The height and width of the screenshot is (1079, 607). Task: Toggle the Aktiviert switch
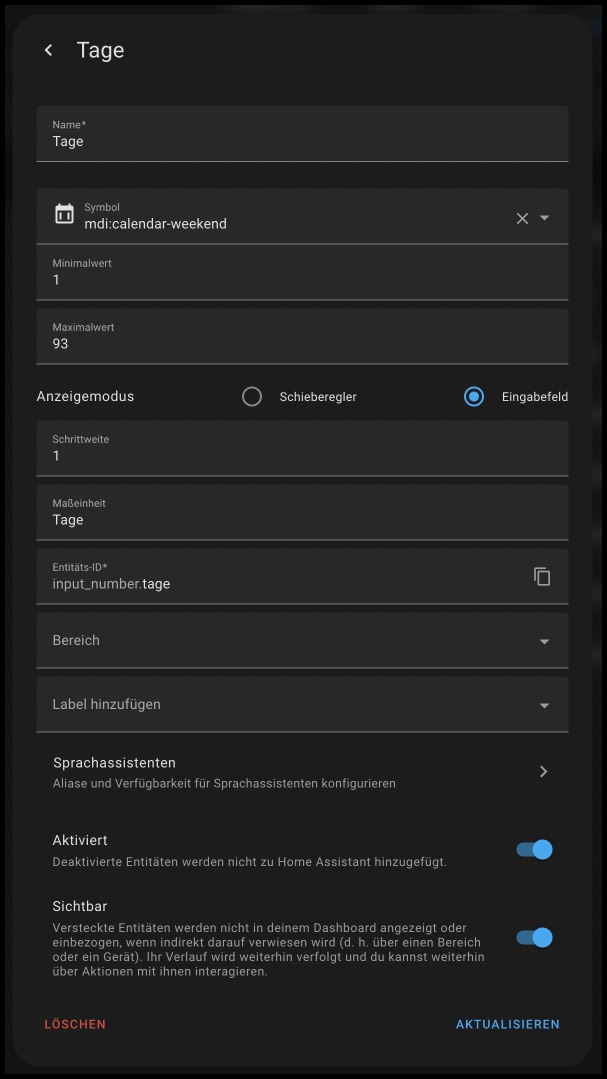pyautogui.click(x=534, y=849)
